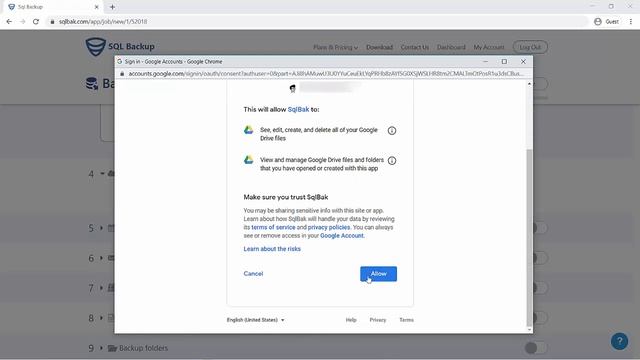Screen dimensions: 640x360
Task: Reload the sqlbak.com page
Action: pyautogui.click(x=36, y=22)
